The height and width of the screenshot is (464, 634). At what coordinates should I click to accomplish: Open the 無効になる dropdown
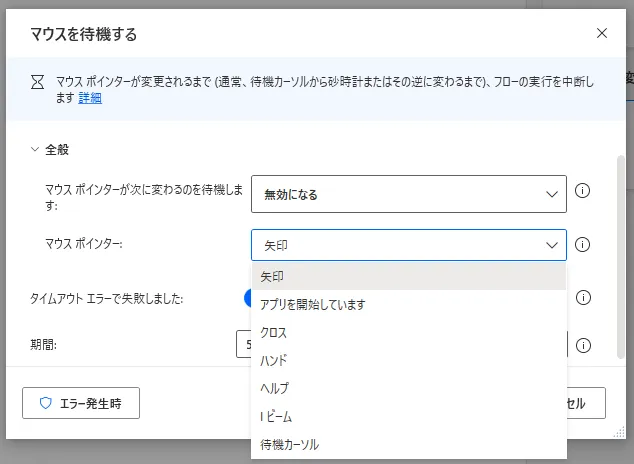pos(409,194)
